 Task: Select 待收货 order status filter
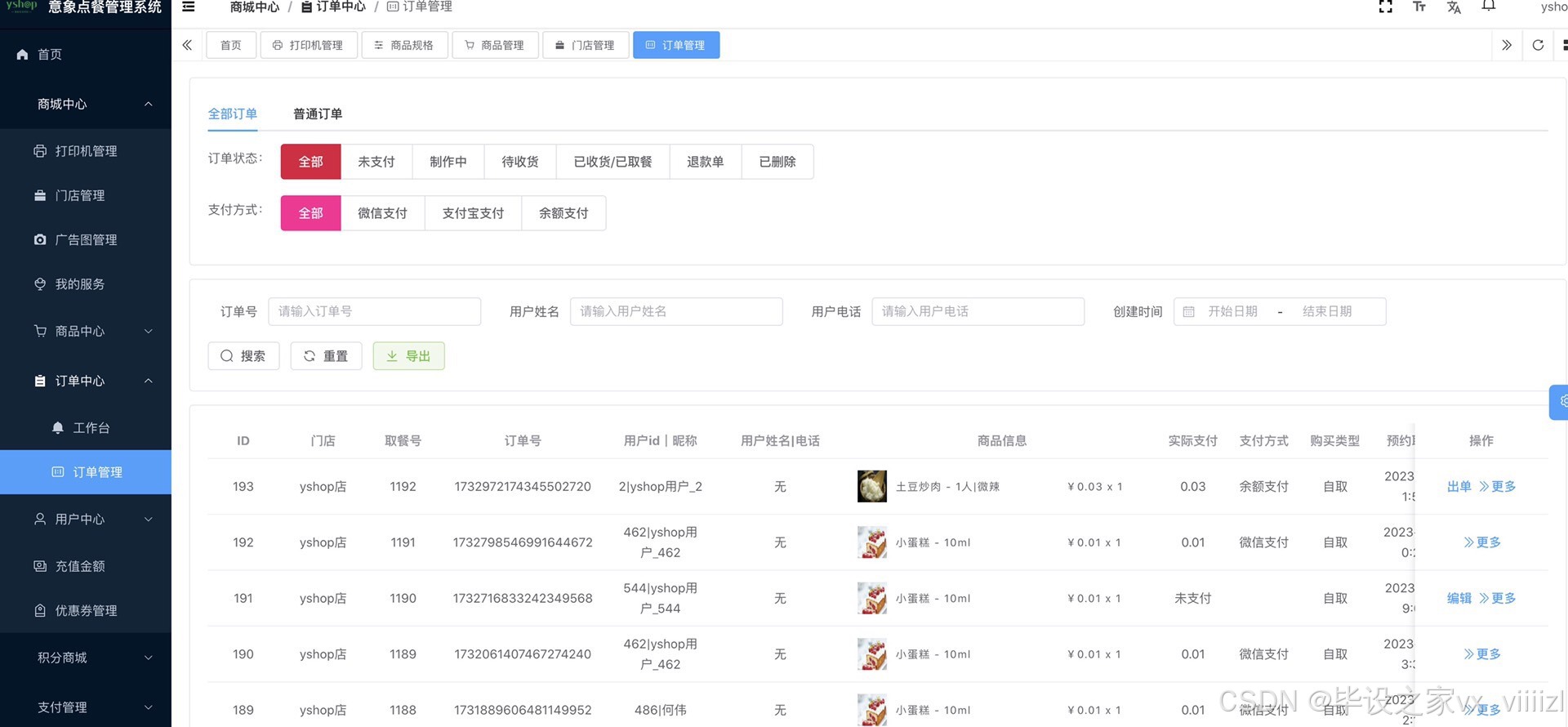pyautogui.click(x=520, y=162)
